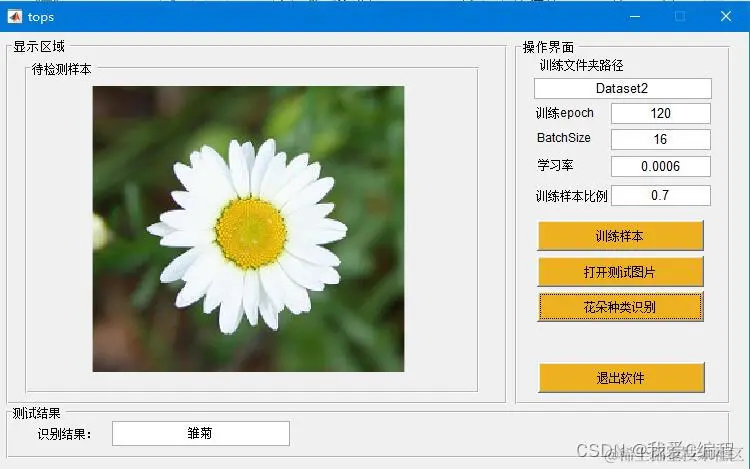Focus the BatchSize field showing 16
The width and height of the screenshot is (750, 469).
[x=661, y=139]
